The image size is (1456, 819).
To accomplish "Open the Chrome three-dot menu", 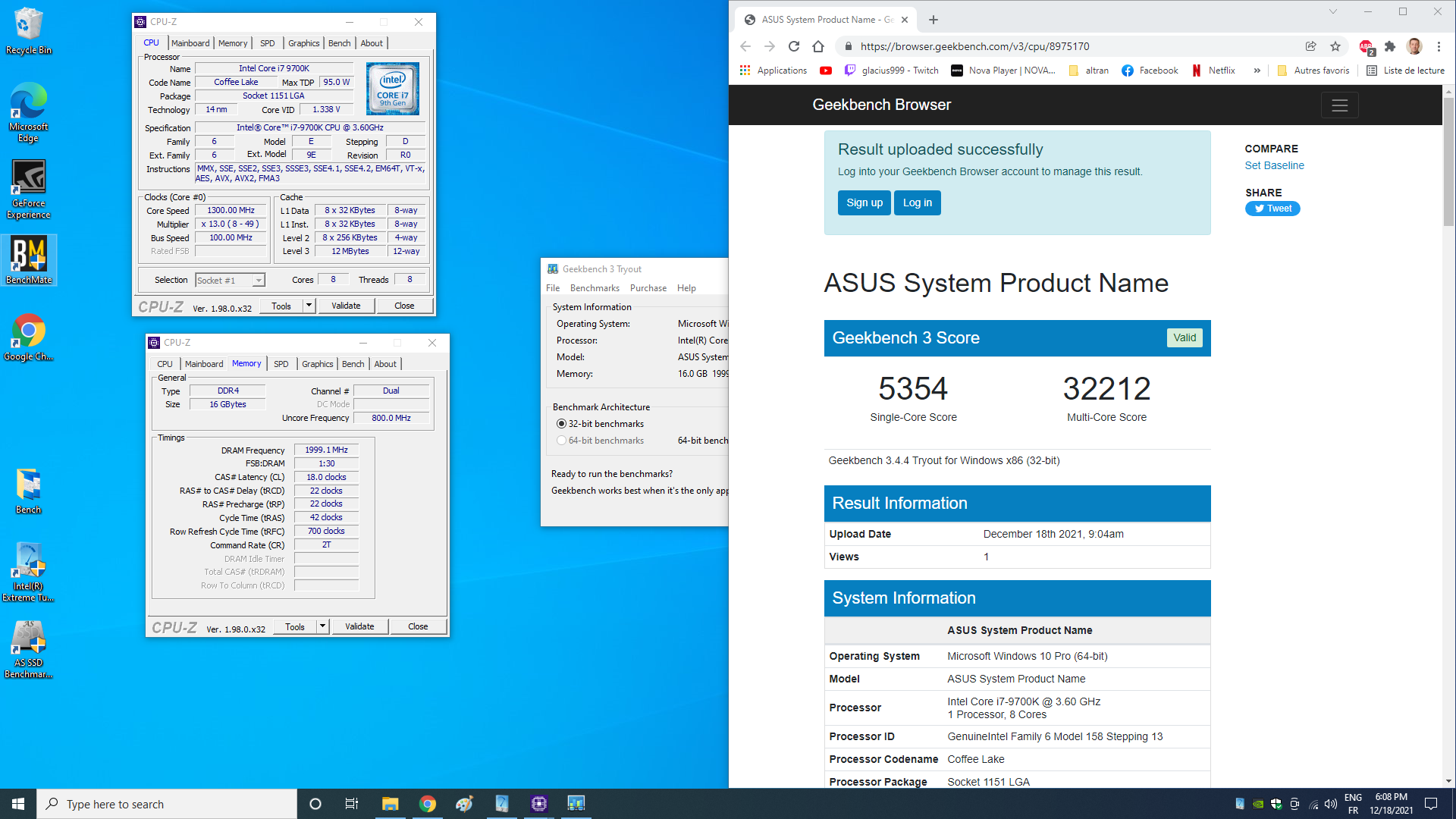I will pos(1439,46).
